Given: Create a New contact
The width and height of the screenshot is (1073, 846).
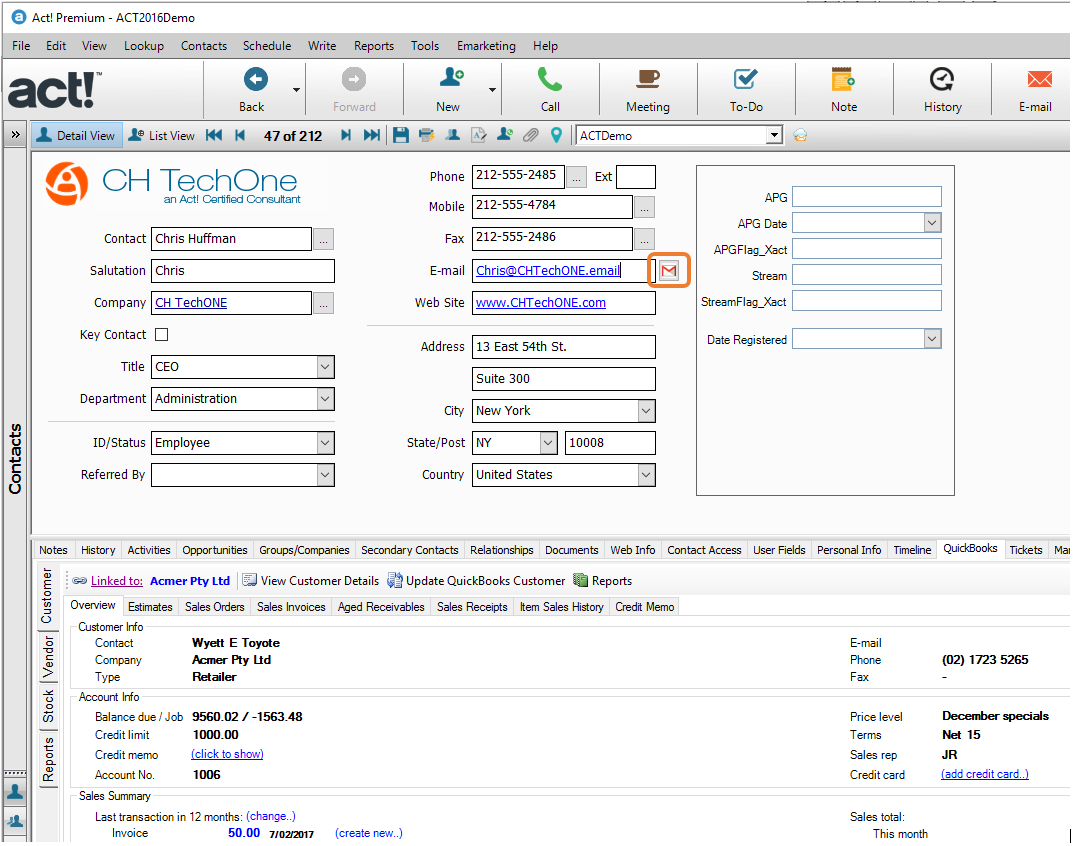Looking at the screenshot, I should (x=450, y=90).
